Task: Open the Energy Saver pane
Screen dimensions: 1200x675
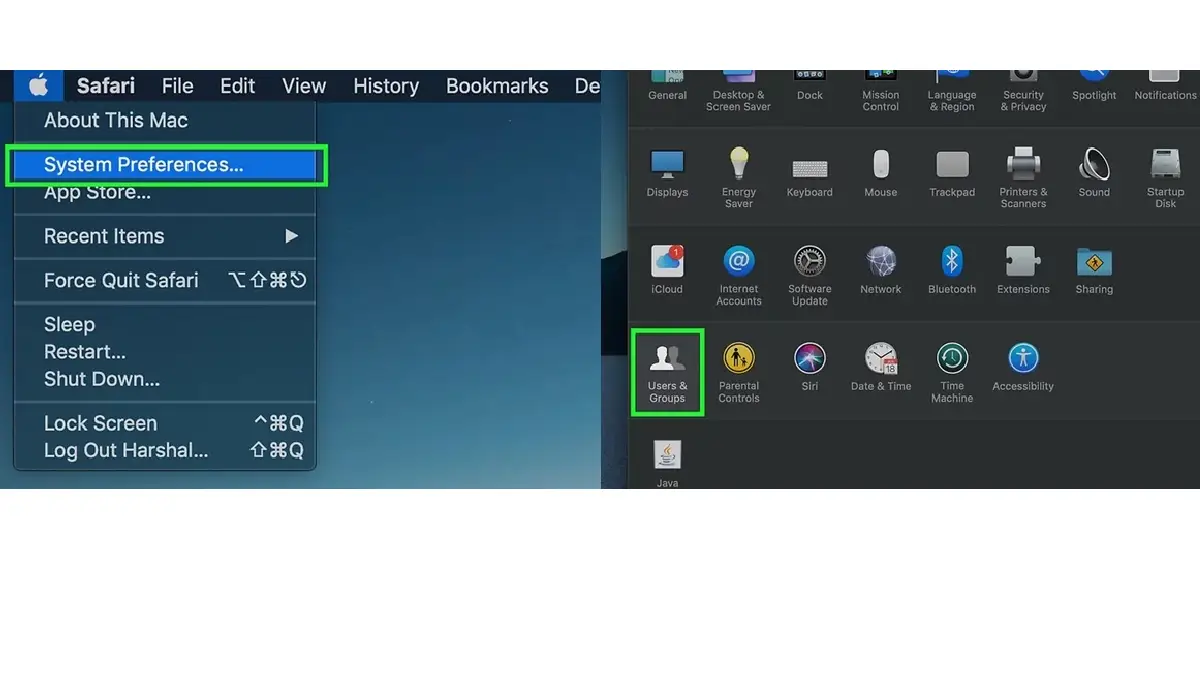Action: tap(739, 176)
